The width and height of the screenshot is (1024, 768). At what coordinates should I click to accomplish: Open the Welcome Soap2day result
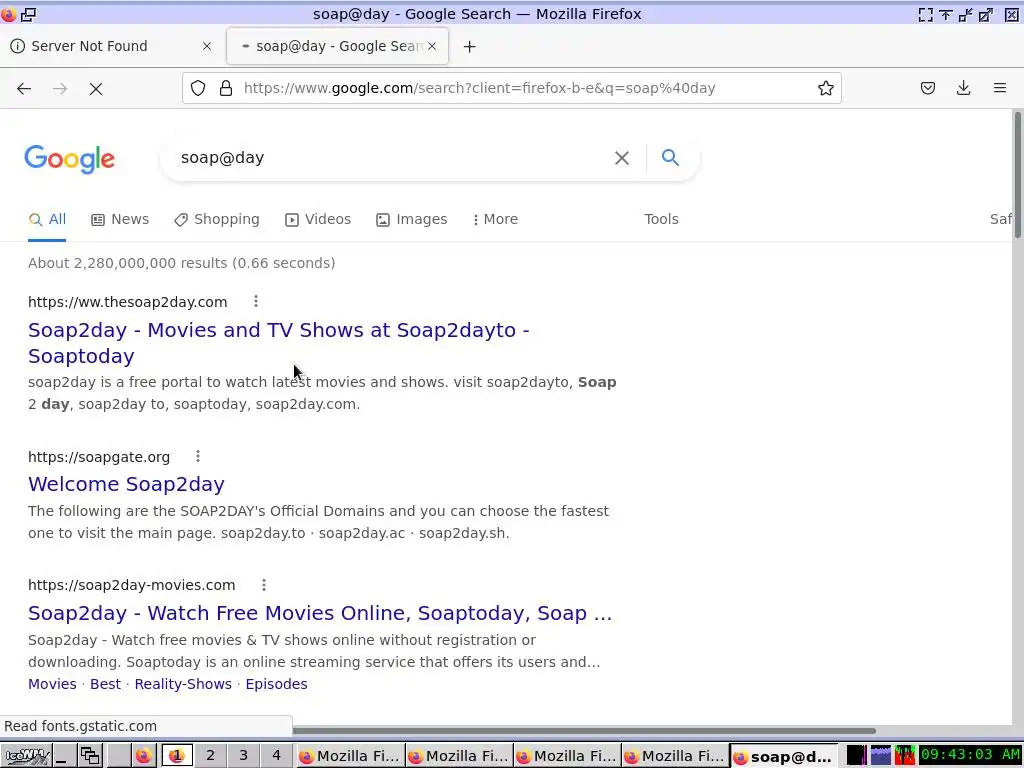[126, 484]
